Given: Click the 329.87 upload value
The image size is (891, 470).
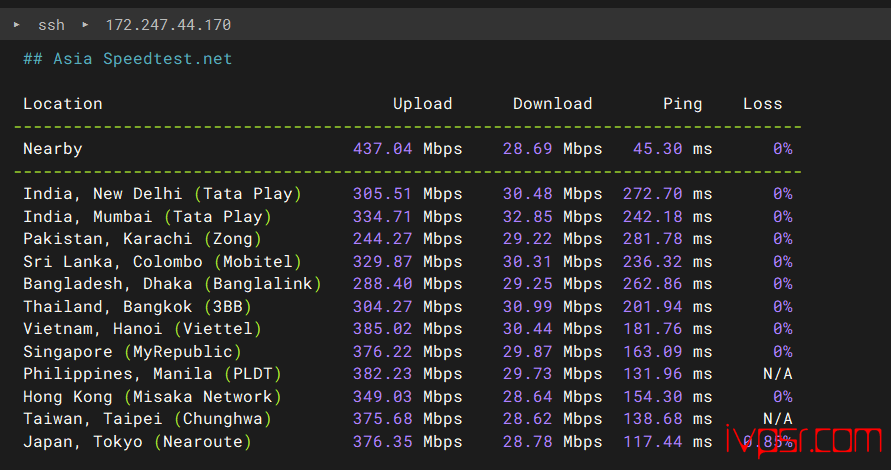Looking at the screenshot, I should [x=382, y=261].
